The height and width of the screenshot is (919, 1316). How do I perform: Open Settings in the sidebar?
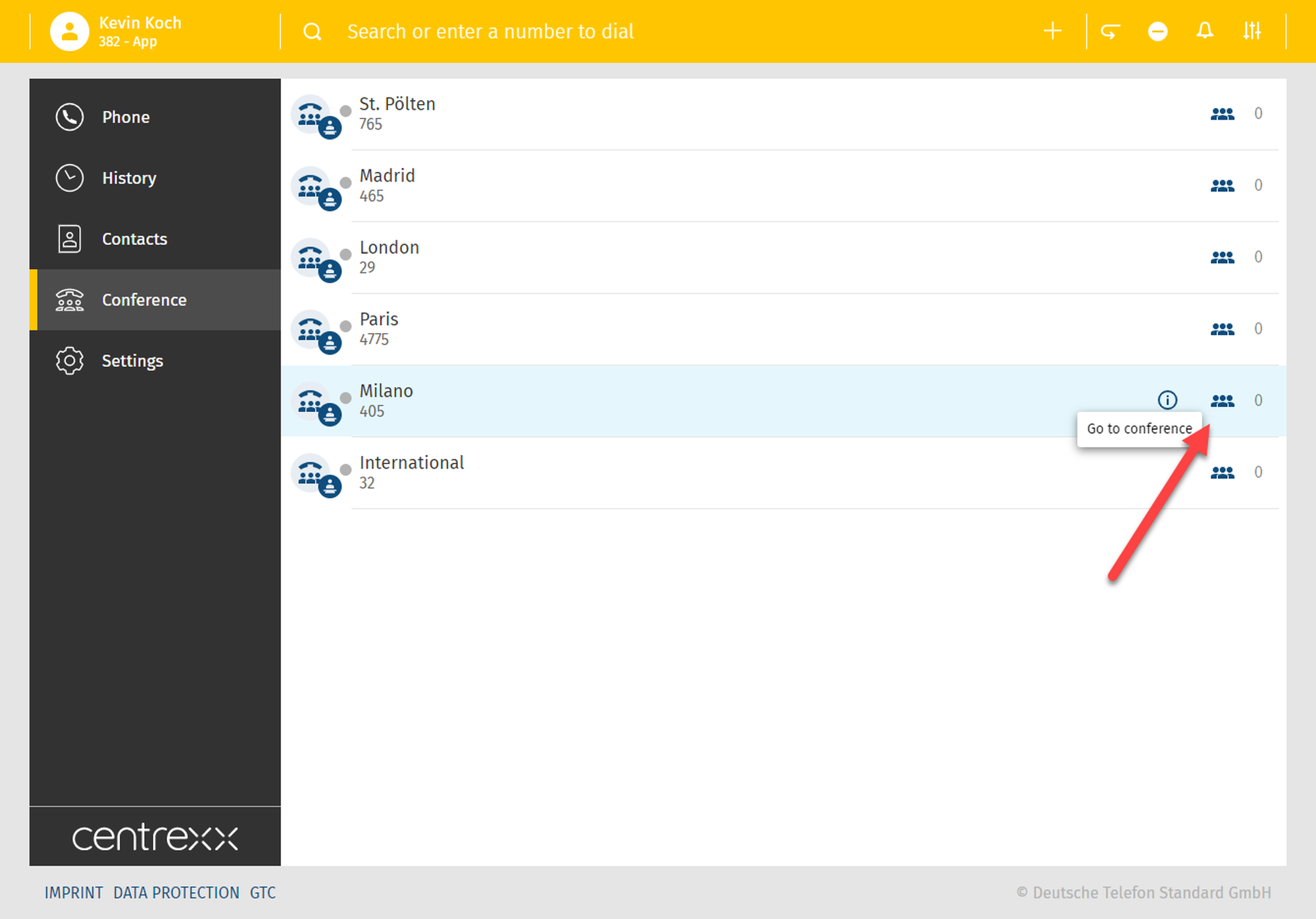click(x=132, y=361)
